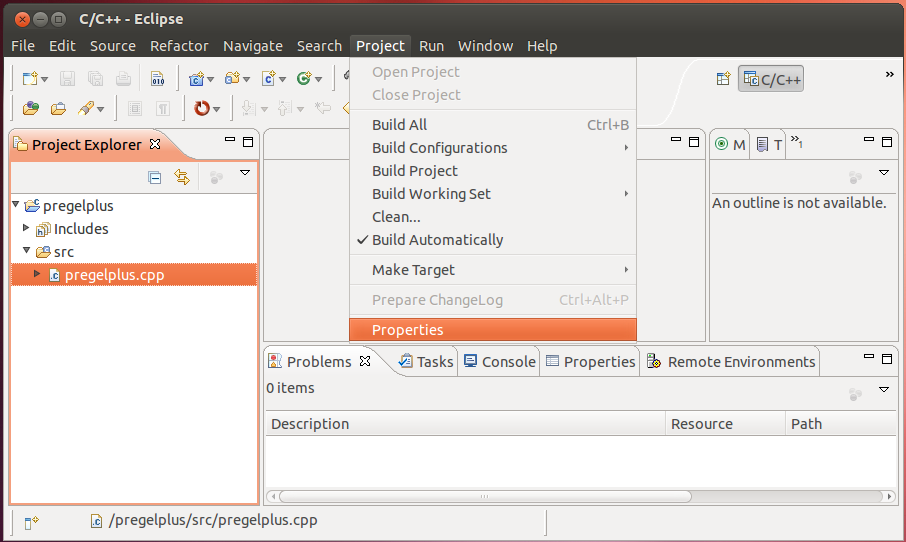Switch to the Tasks tab
This screenshot has width=906, height=542.
(x=426, y=362)
